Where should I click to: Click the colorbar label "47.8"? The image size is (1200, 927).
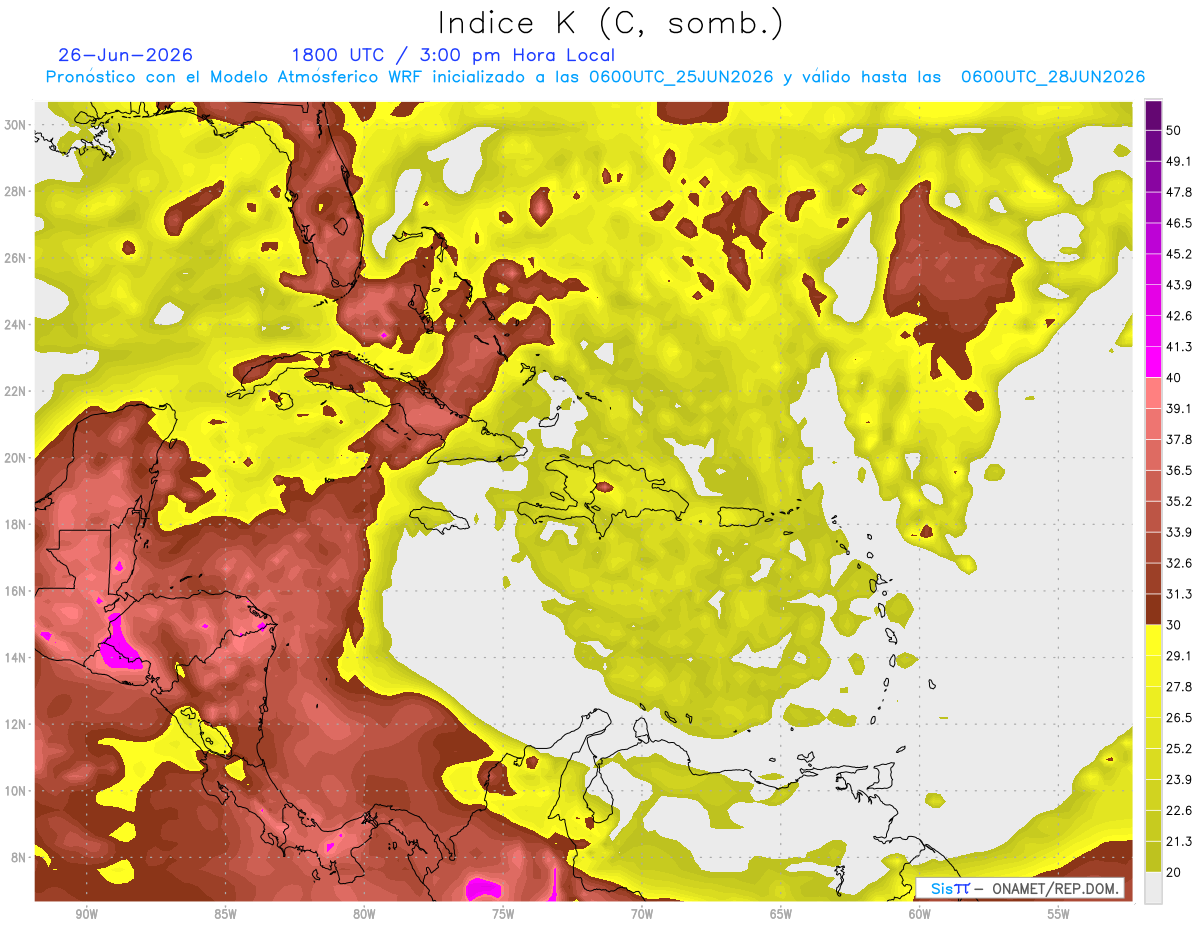pyautogui.click(x=1179, y=192)
